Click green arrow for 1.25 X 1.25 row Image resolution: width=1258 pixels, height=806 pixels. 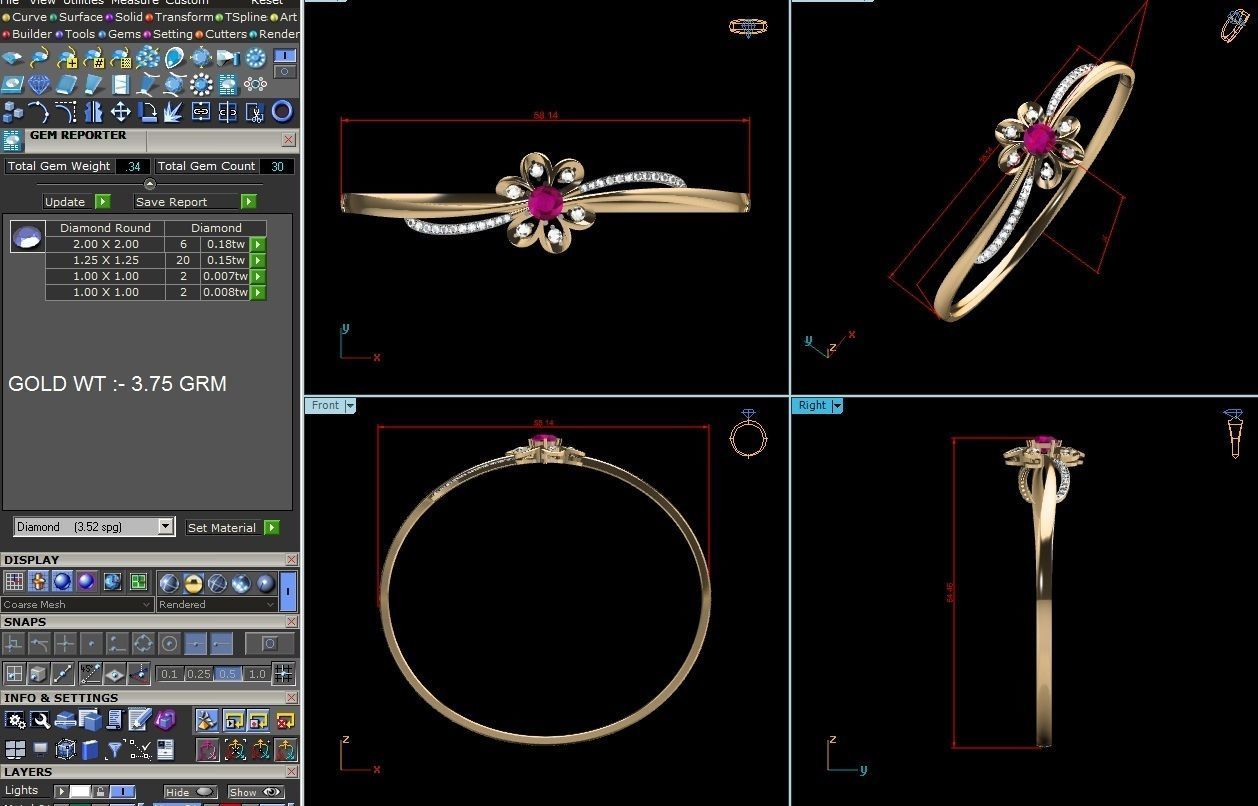click(x=257, y=260)
